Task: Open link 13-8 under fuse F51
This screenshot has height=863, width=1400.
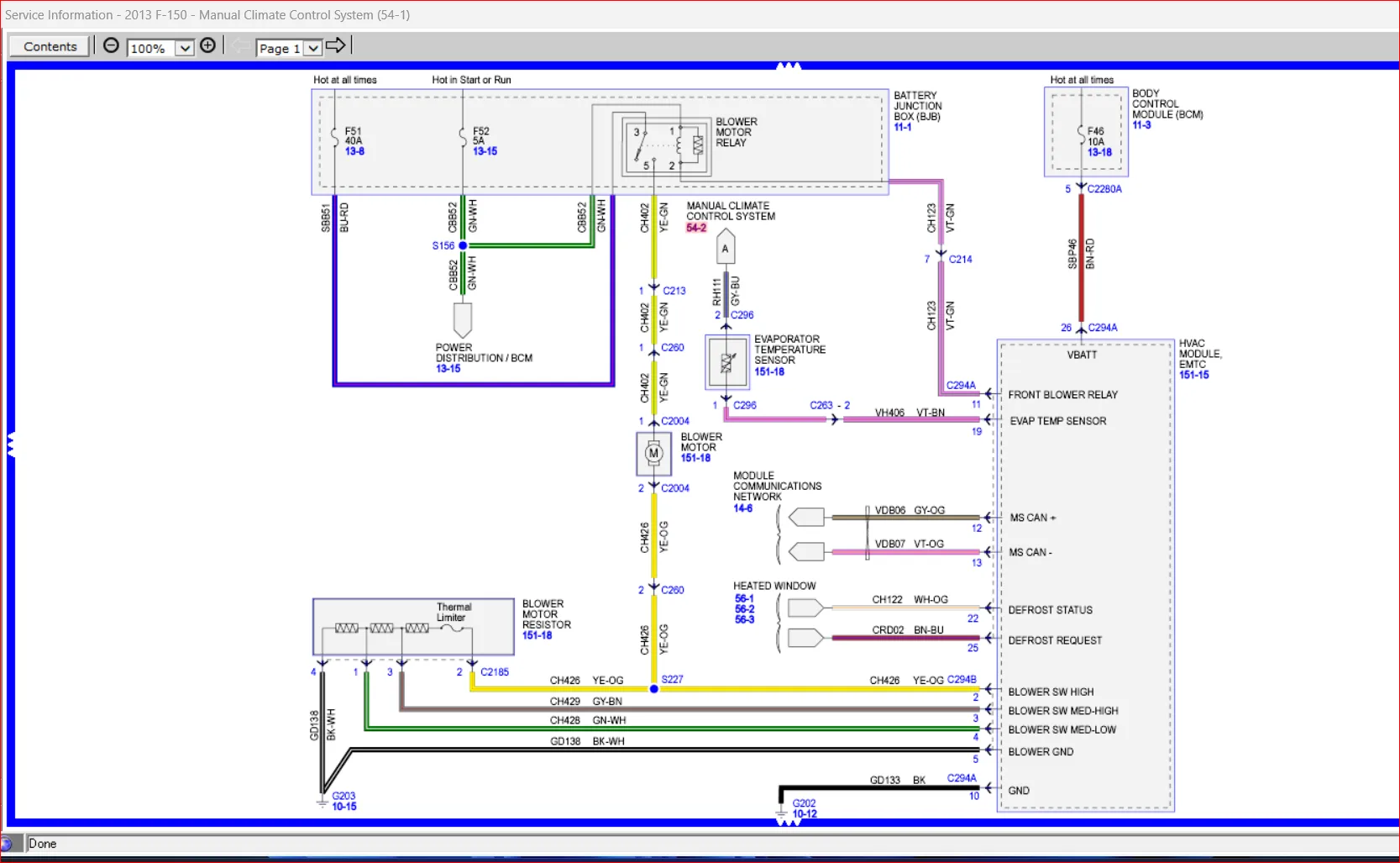Action: point(354,151)
